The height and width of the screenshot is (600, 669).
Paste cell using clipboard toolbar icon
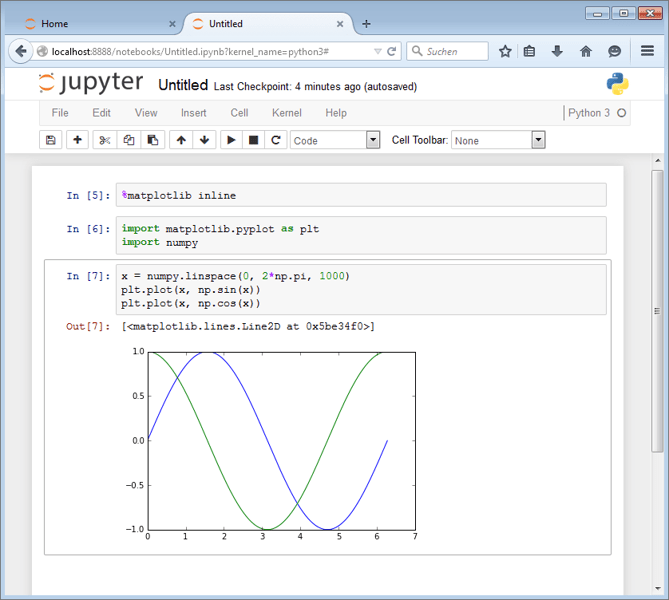pyautogui.click(x=153, y=140)
